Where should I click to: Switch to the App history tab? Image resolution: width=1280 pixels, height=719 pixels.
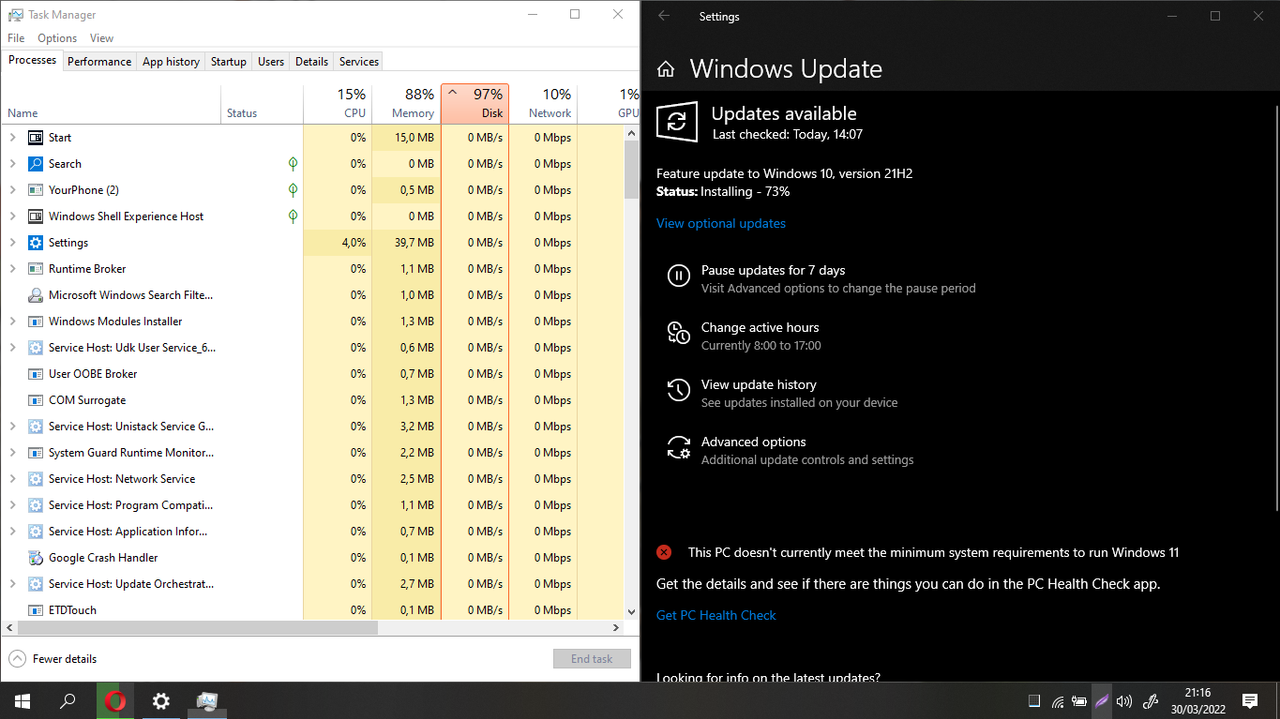pos(171,62)
